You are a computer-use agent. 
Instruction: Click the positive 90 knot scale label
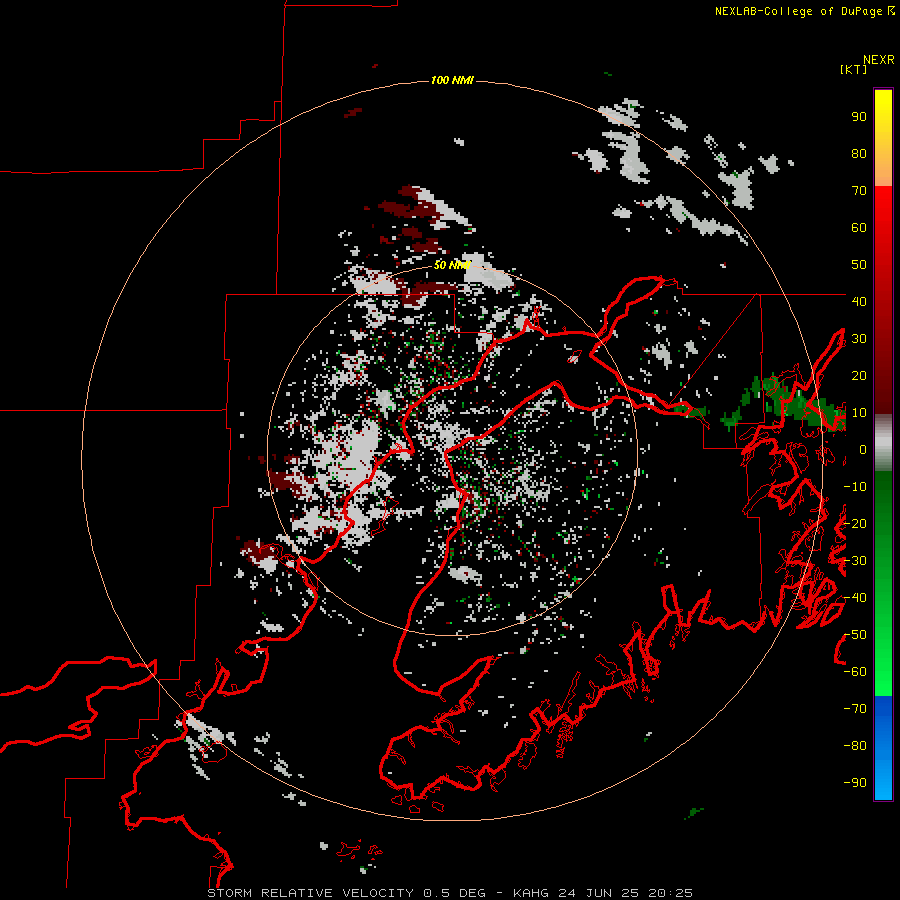859,117
